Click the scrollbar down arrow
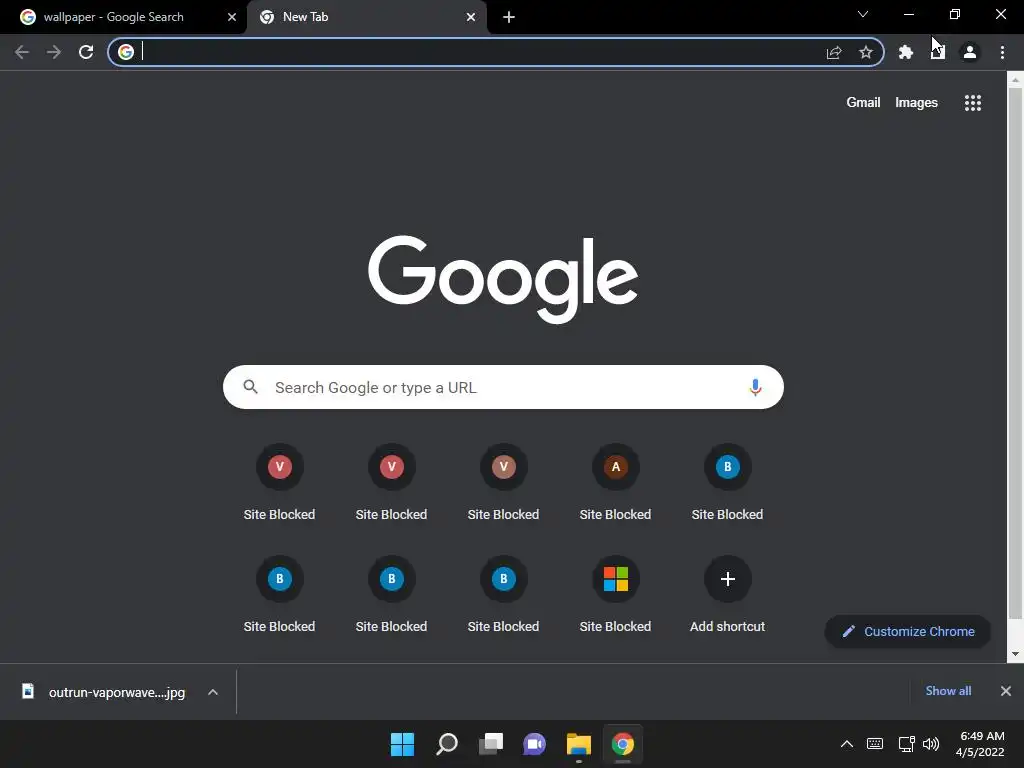 click(1015, 654)
